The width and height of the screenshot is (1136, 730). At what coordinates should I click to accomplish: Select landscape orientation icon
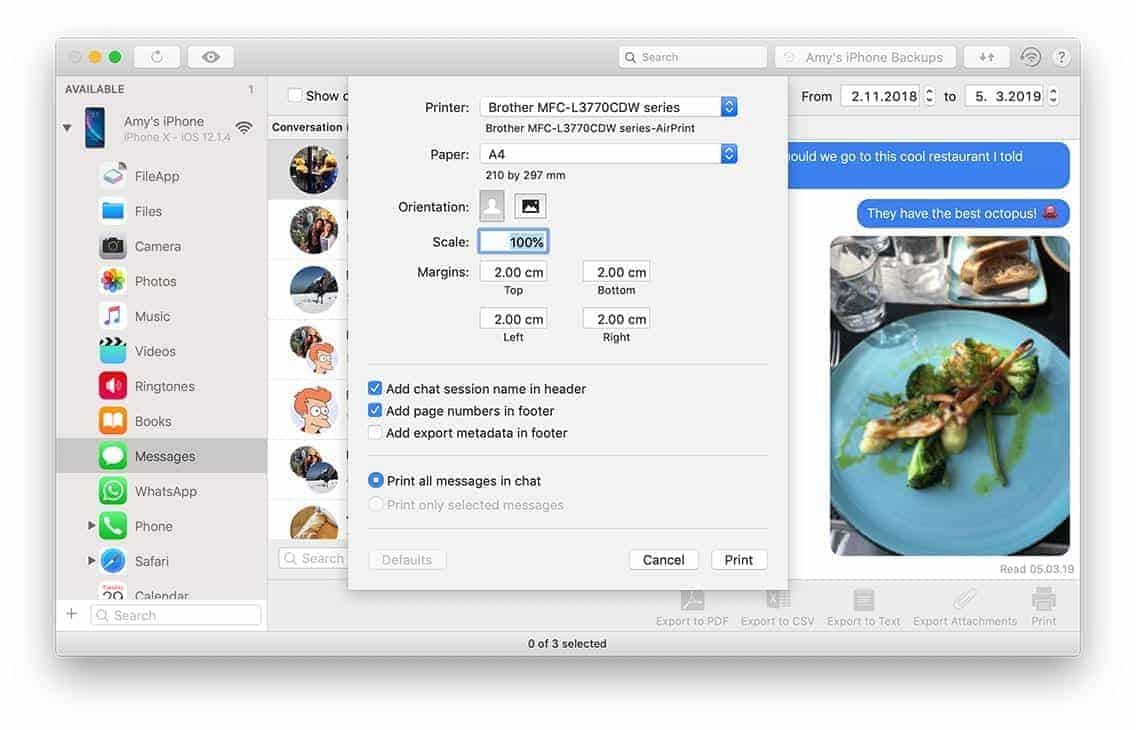[530, 207]
